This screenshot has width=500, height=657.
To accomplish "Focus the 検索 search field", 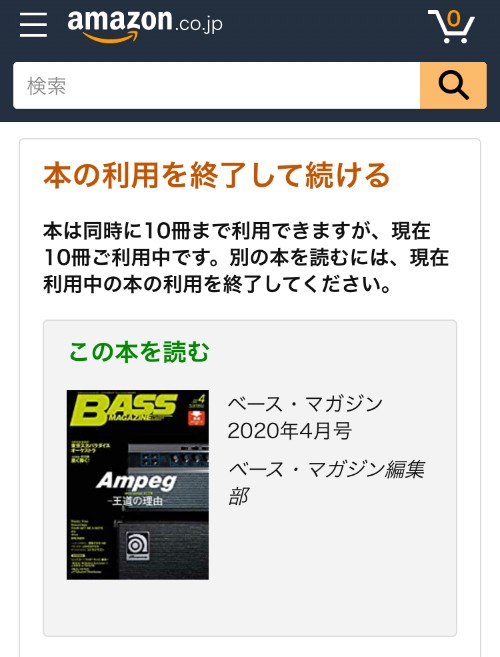I will point(217,85).
